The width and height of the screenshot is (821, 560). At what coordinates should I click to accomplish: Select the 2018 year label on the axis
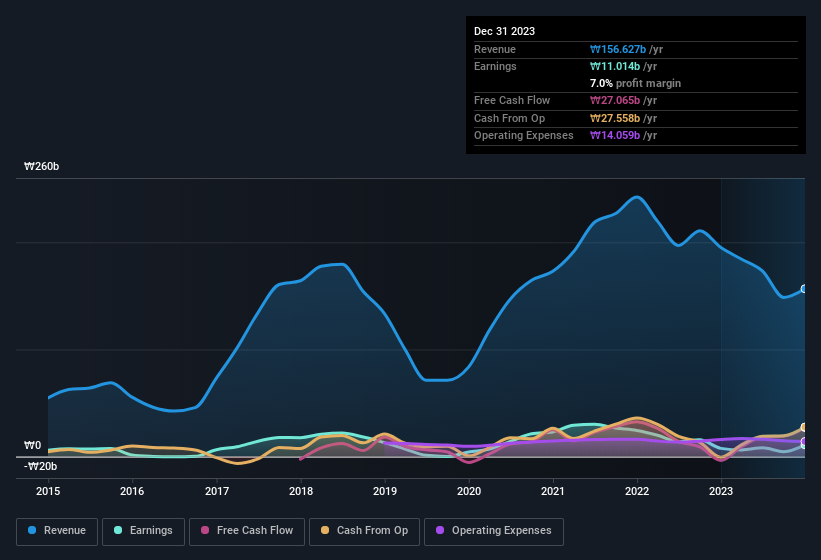301,491
